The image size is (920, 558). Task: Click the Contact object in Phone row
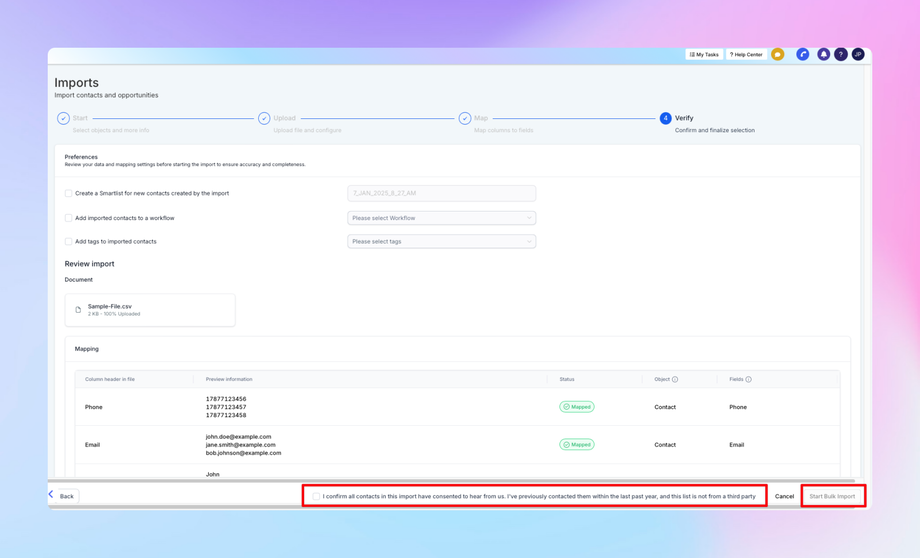665,407
